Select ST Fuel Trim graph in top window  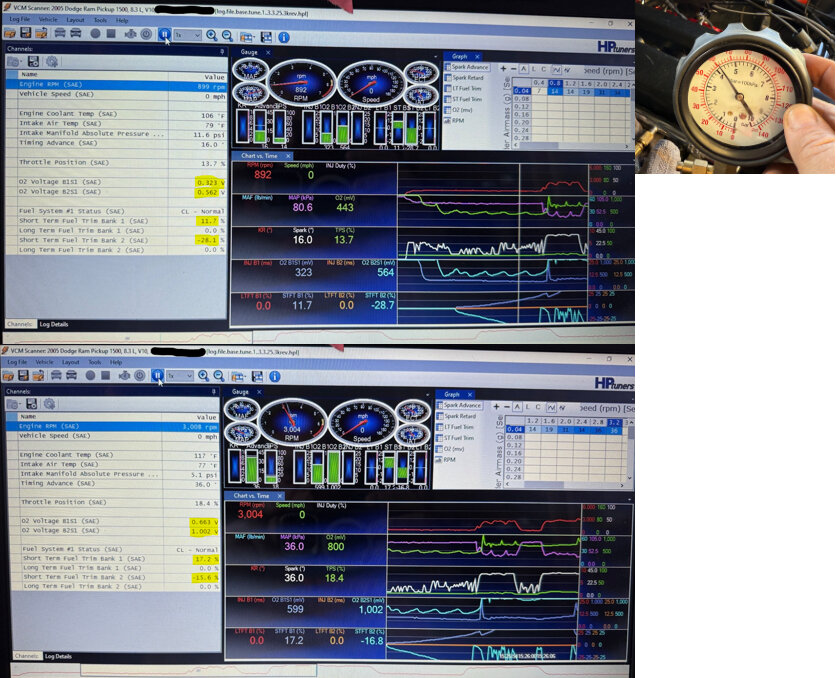point(463,99)
